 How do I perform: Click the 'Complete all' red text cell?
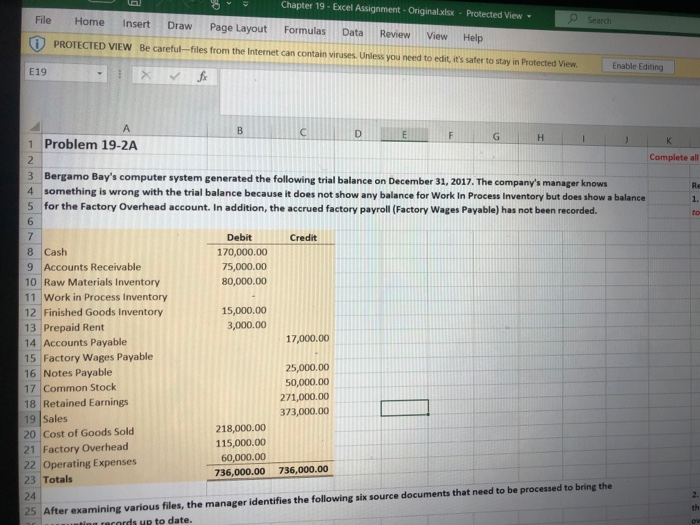pyautogui.click(x=674, y=157)
